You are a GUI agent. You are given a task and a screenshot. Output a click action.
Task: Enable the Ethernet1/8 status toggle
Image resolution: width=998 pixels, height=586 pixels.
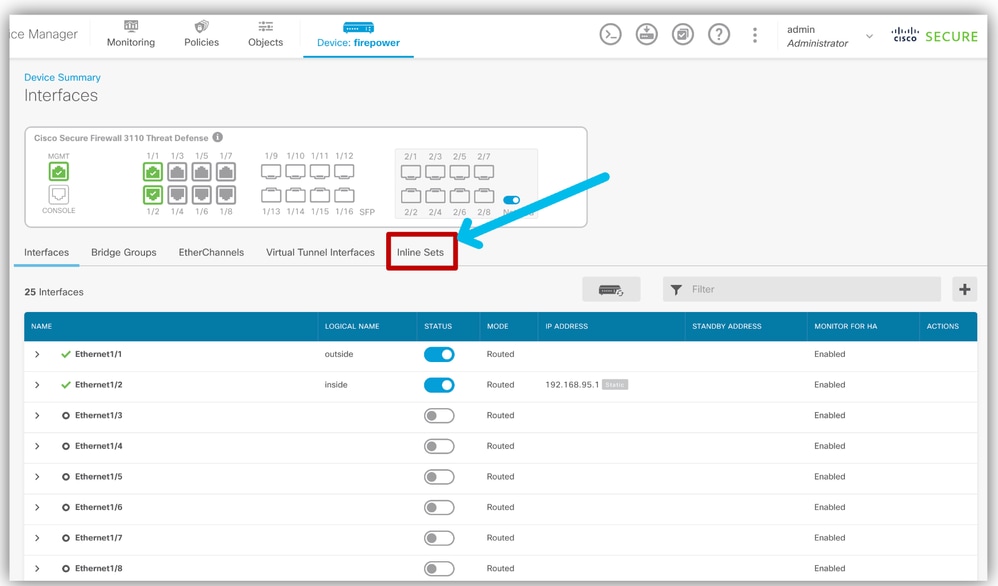pyautogui.click(x=439, y=568)
